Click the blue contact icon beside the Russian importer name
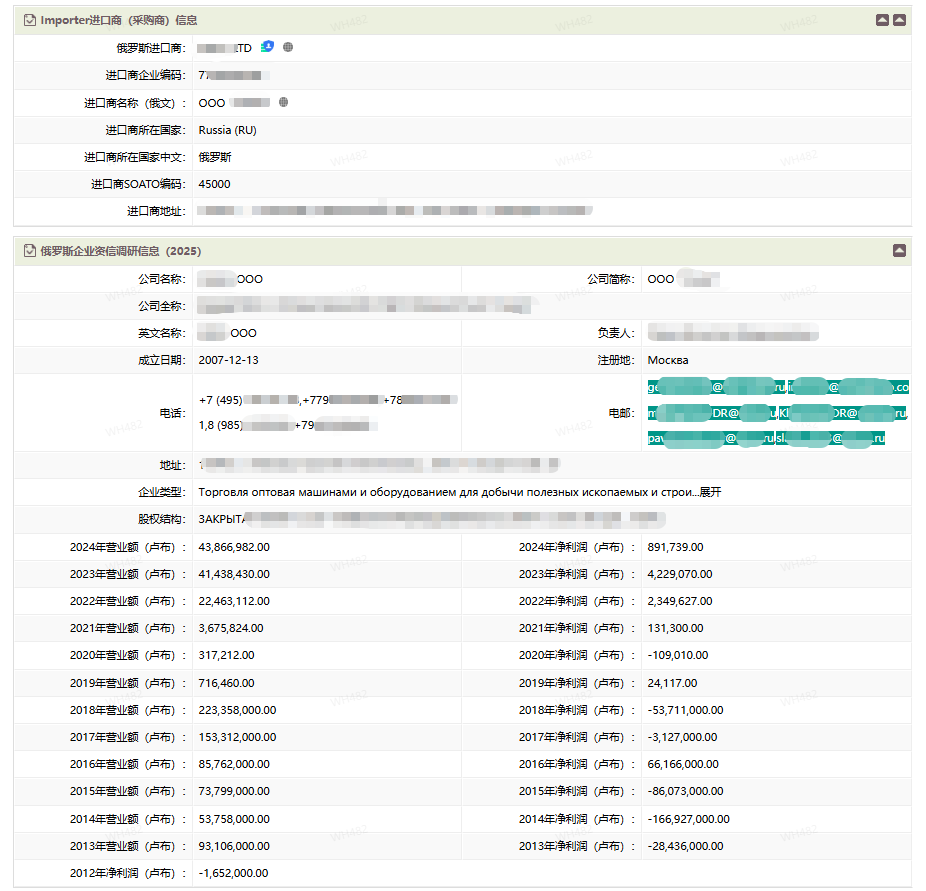Screen dimensions: 926x891 click(267, 47)
